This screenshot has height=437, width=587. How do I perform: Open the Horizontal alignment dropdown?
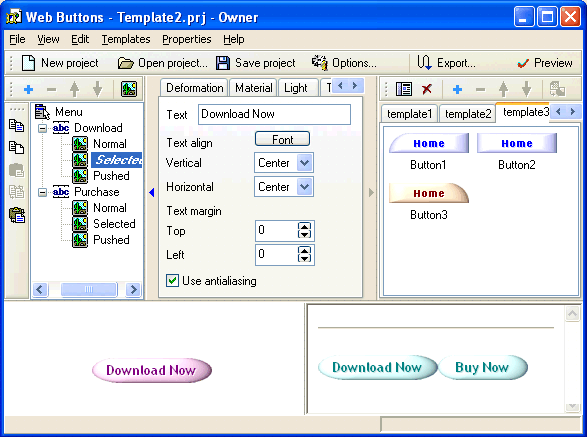tap(304, 187)
